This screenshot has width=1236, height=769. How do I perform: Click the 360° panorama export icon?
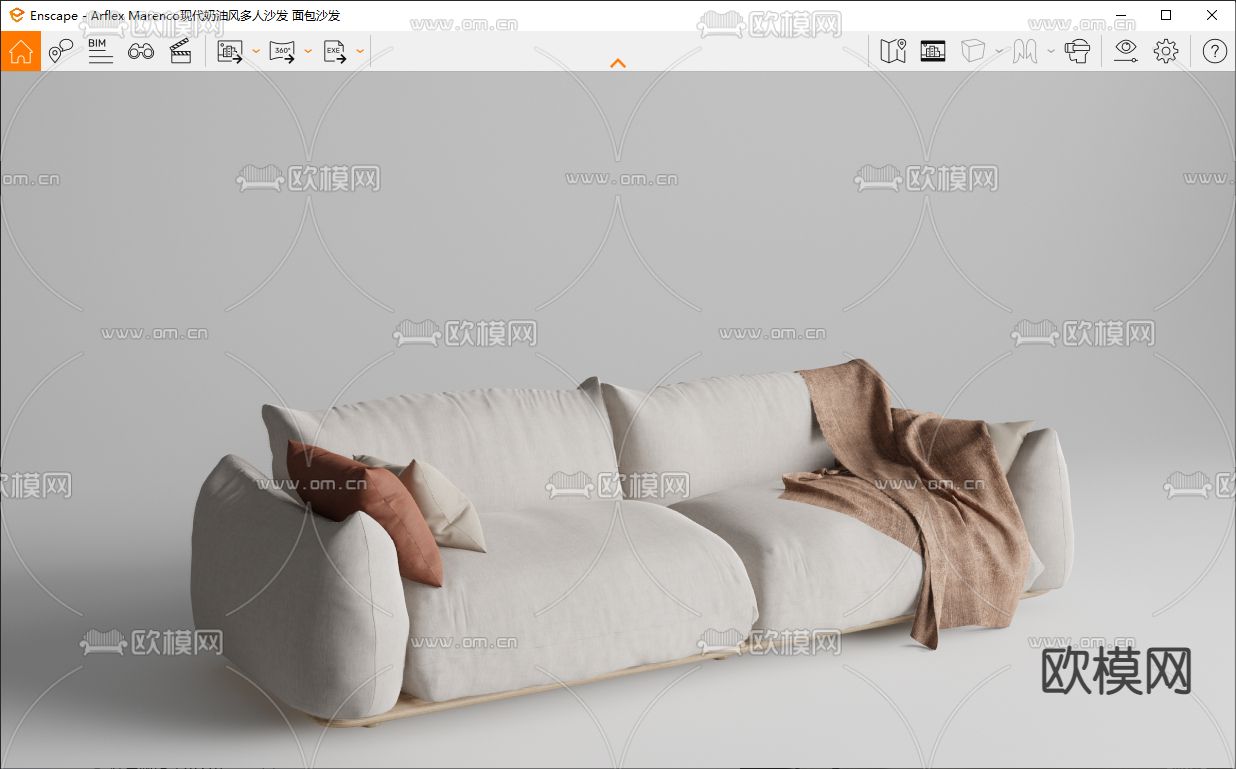coord(283,51)
